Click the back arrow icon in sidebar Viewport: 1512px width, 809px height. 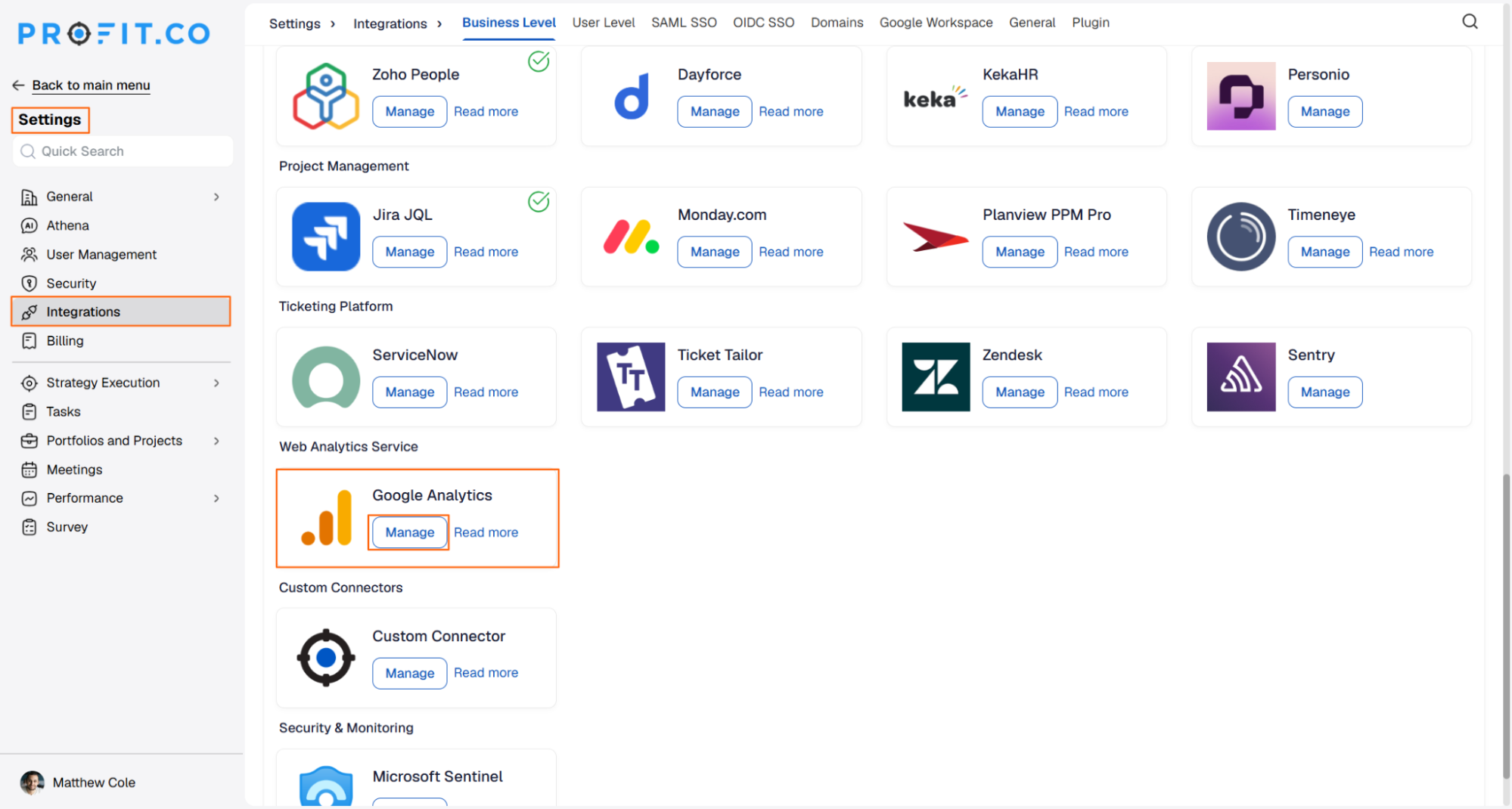[19, 85]
